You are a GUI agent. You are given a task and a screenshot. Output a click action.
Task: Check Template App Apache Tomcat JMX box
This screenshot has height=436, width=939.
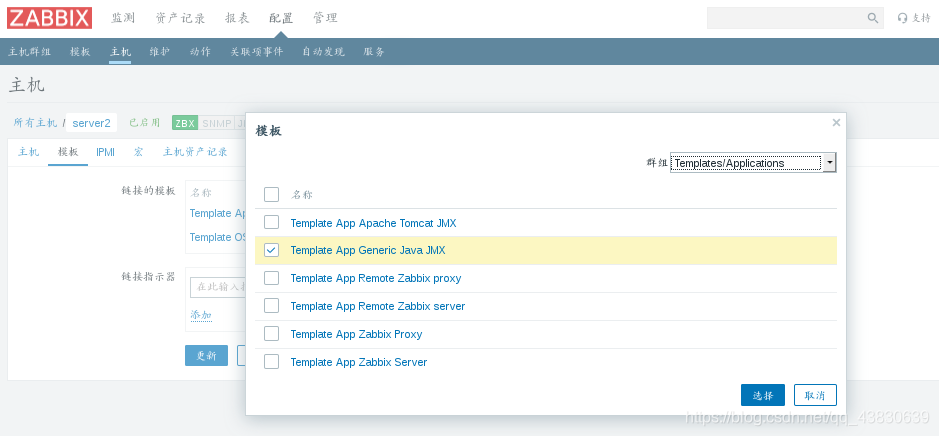click(271, 222)
